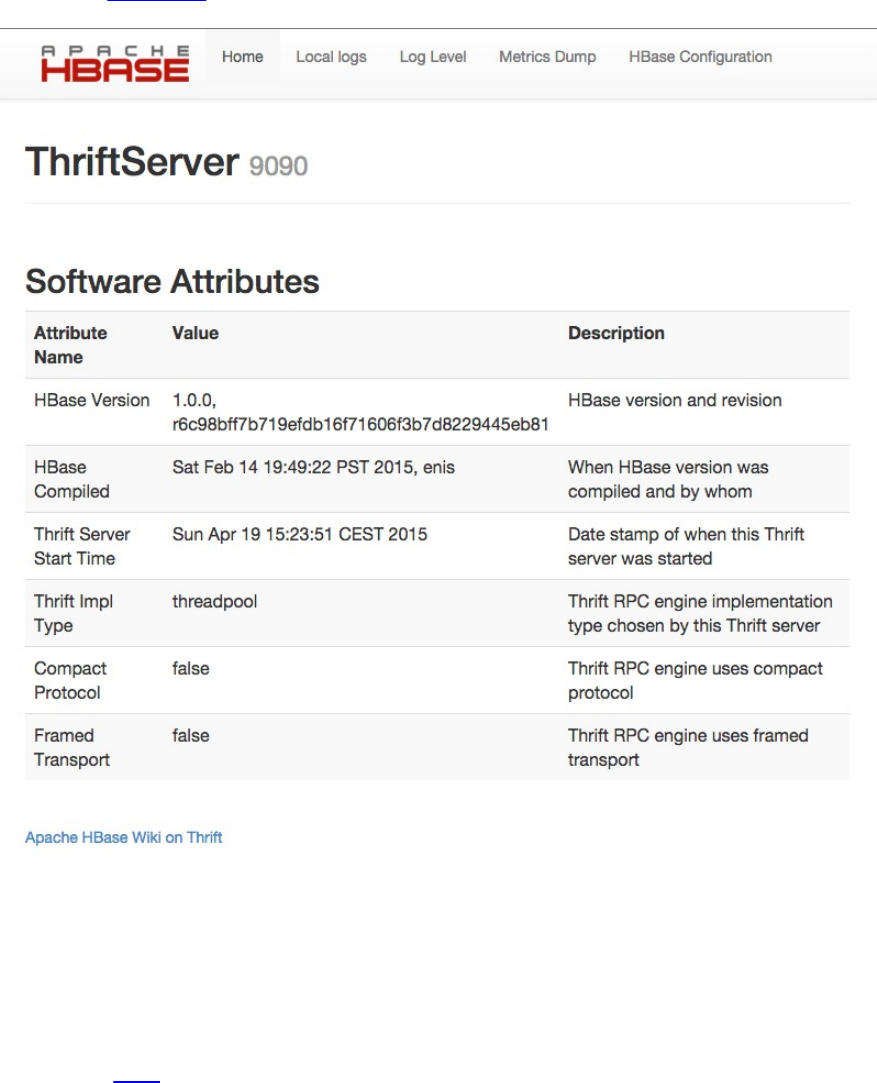Select the HBase Version row label

point(92,400)
